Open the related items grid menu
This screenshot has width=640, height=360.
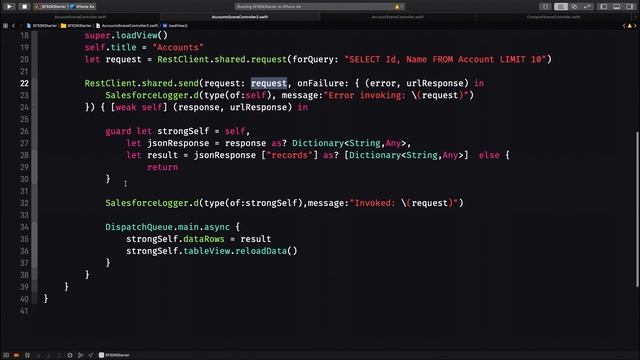tap(5, 25)
